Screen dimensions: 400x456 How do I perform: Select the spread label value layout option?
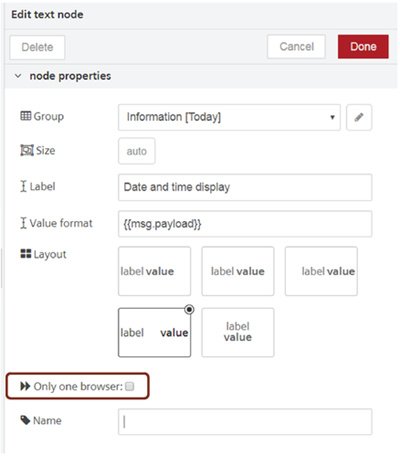(154, 332)
